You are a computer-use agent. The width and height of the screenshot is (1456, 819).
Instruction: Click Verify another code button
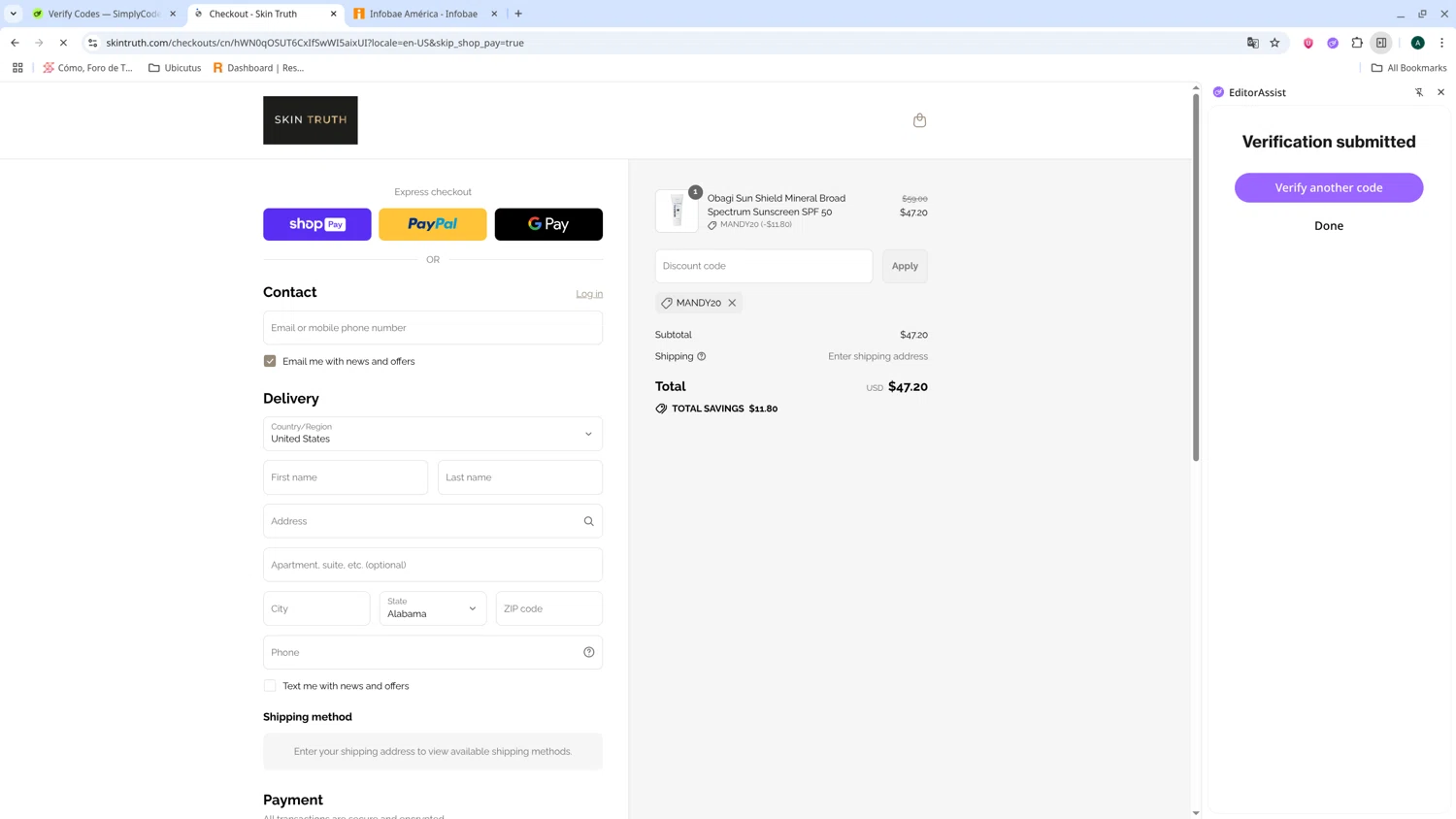1329,187
